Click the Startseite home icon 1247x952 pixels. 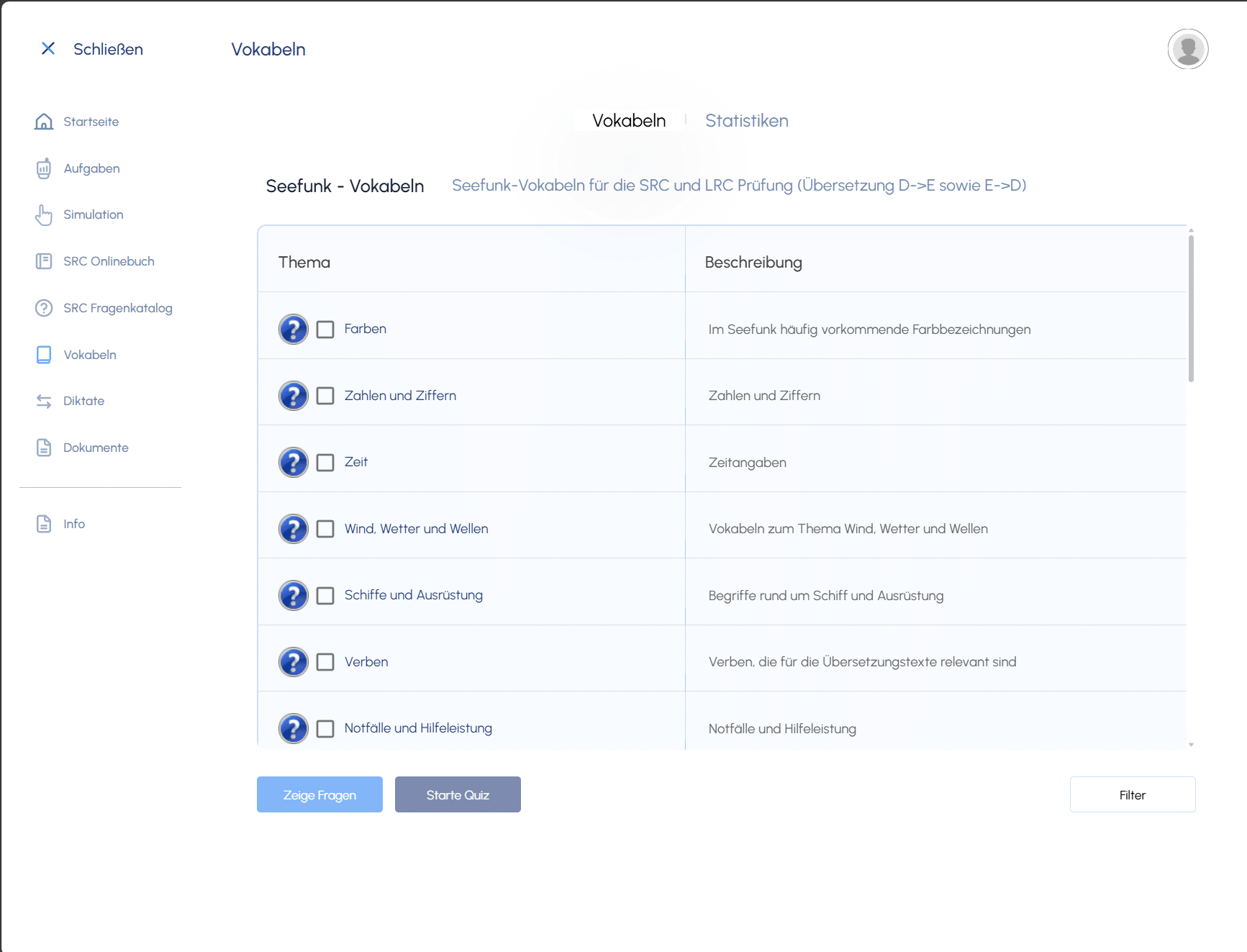pos(44,122)
